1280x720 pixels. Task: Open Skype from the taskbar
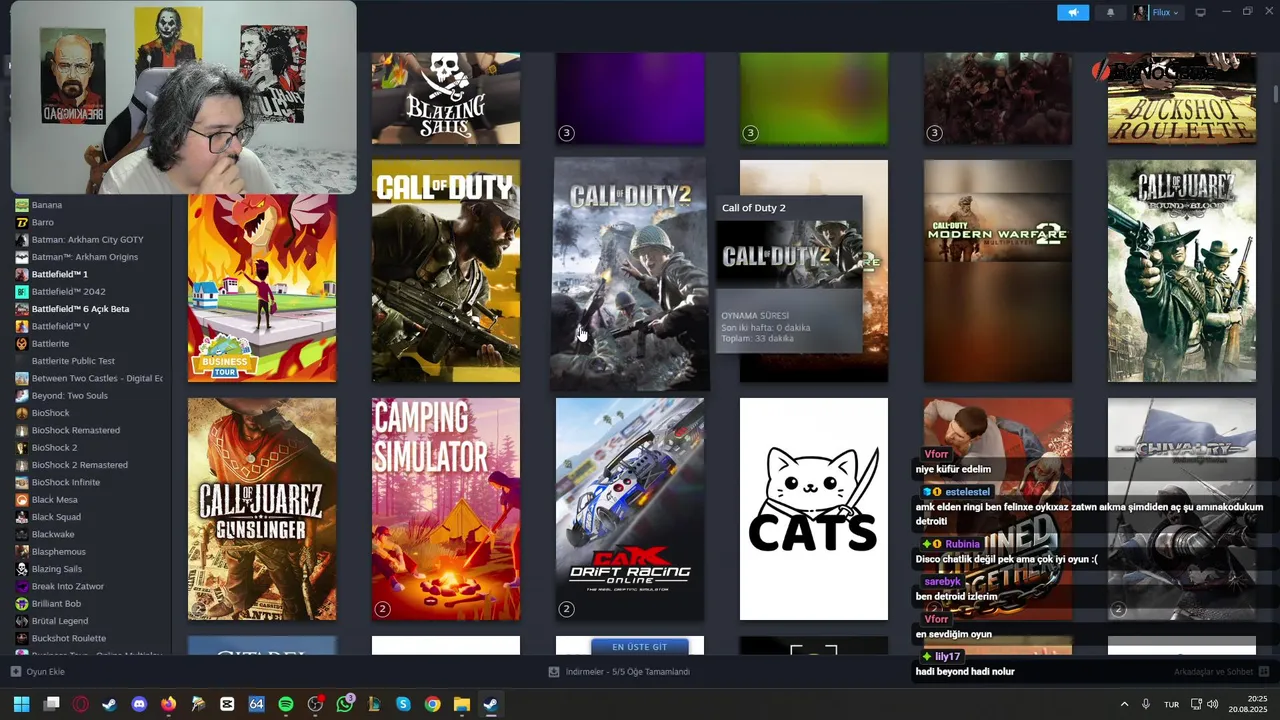[404, 704]
